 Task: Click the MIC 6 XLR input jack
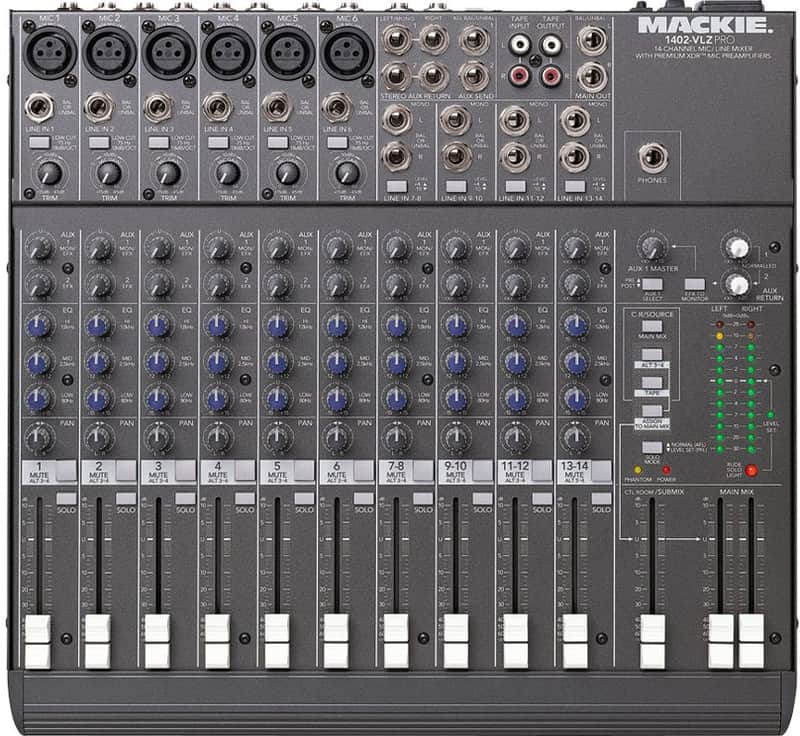pos(347,53)
